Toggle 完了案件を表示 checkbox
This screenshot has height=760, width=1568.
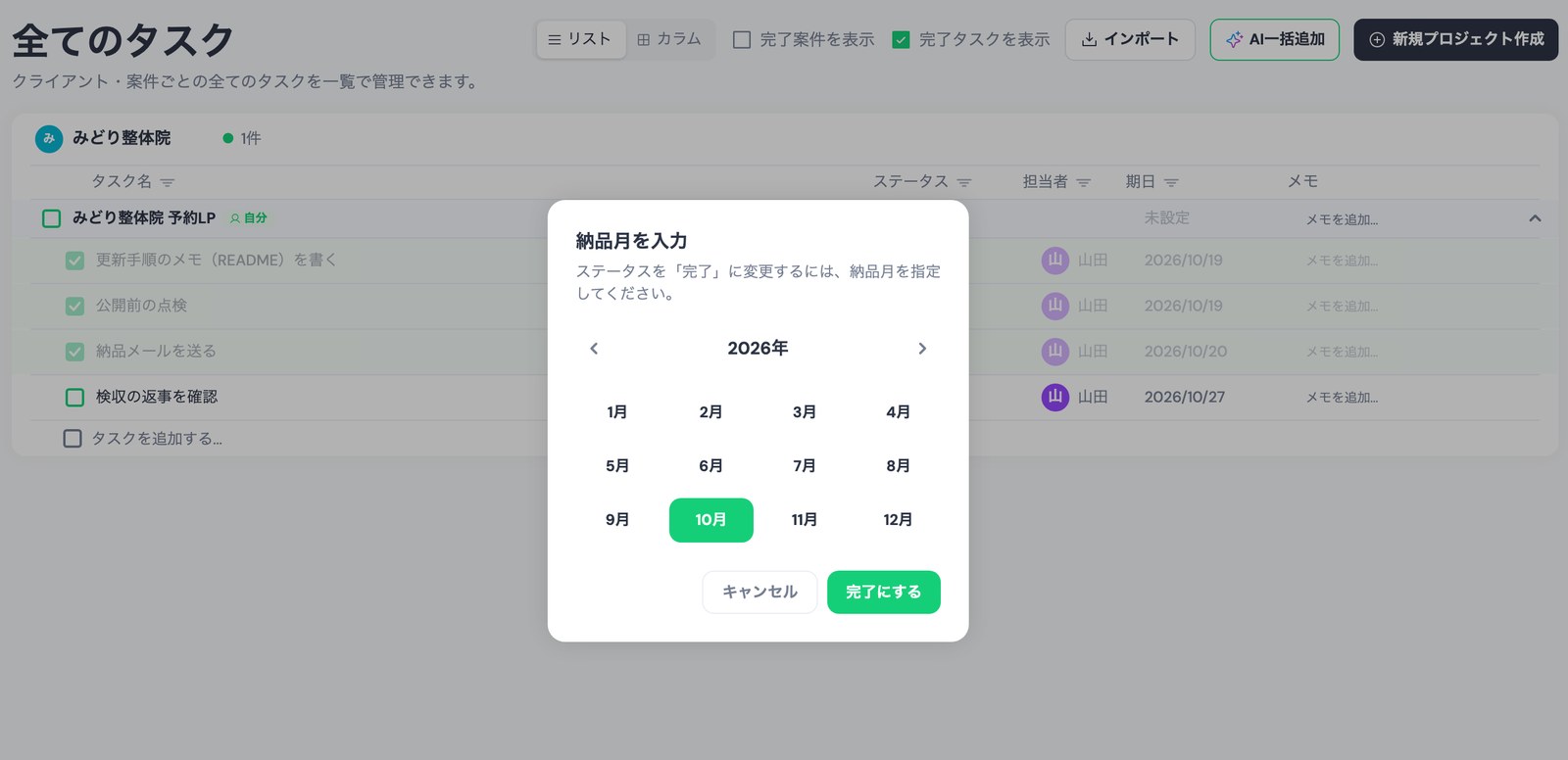click(x=742, y=39)
